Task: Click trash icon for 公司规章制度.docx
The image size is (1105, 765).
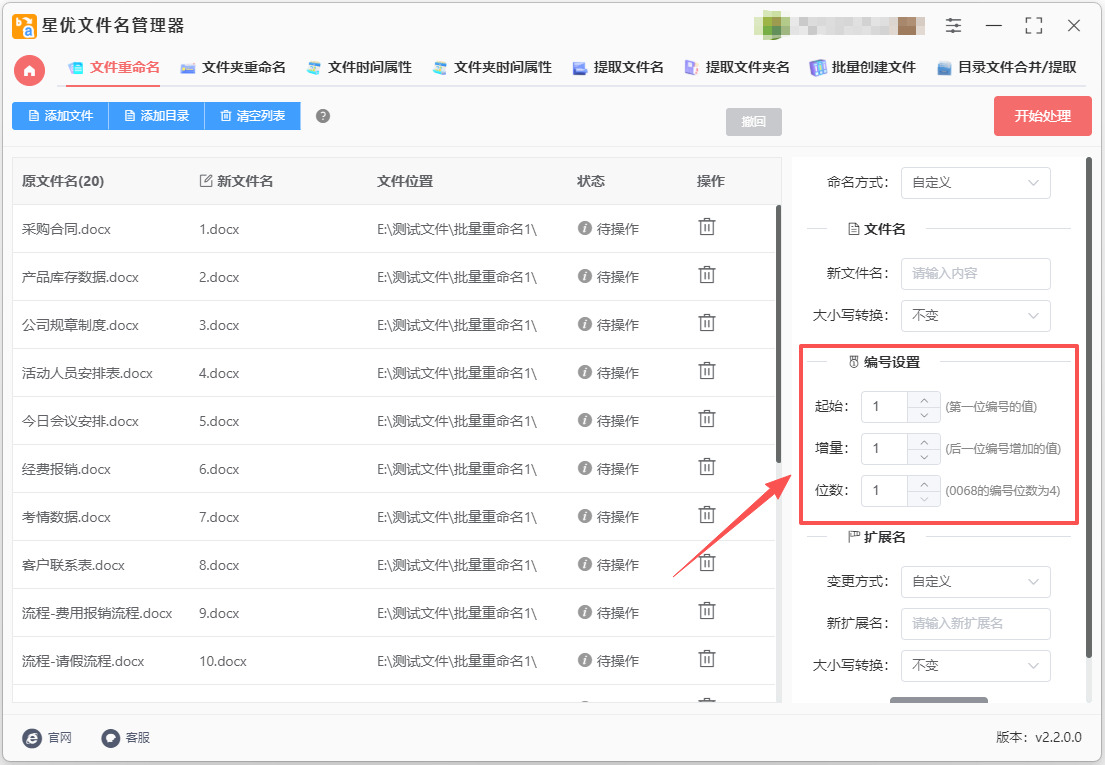Action: click(706, 323)
